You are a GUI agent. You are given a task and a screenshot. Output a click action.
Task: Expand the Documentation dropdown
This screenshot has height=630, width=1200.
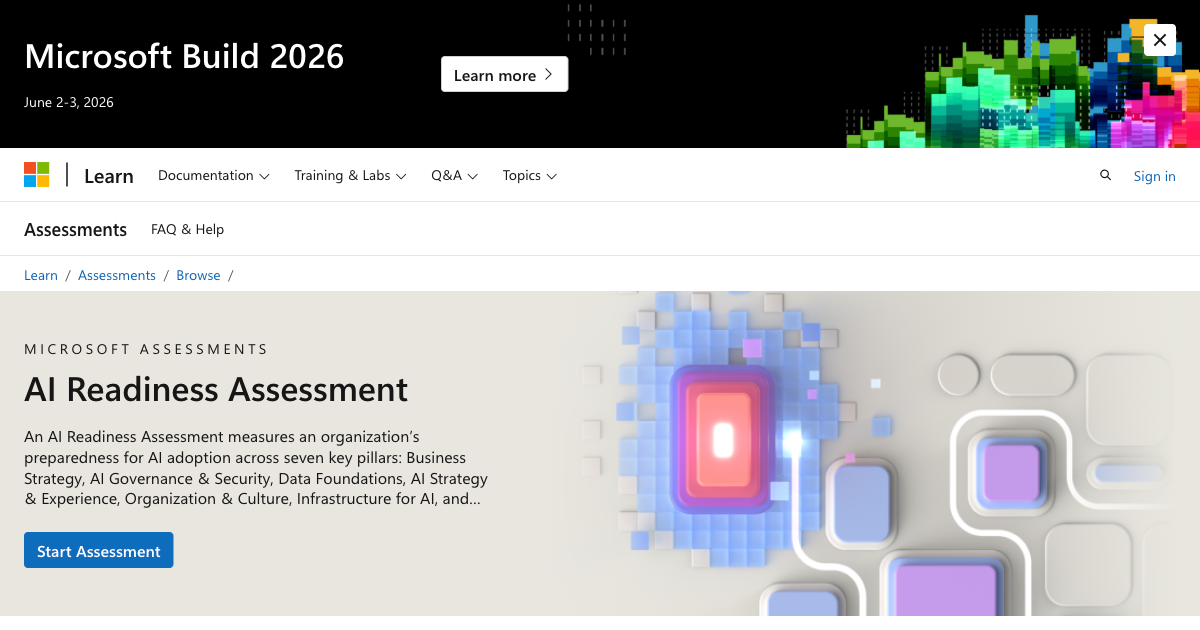point(214,176)
